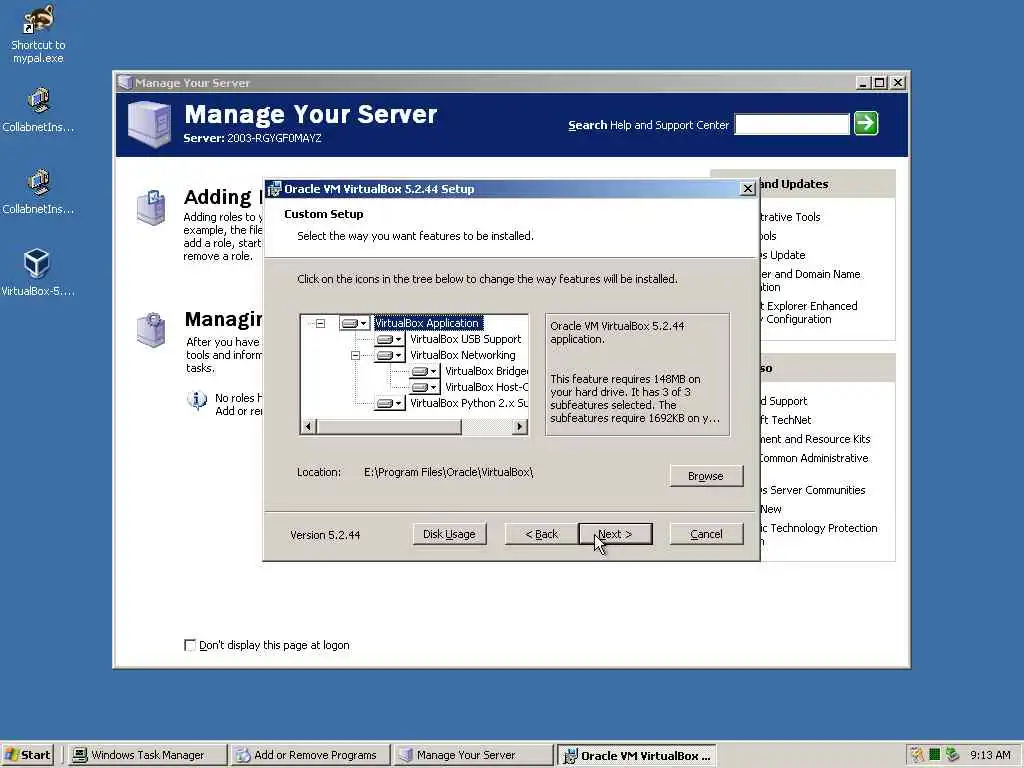Select the second CollabnetIns desktop icon
The image size is (1024, 768).
(38, 192)
